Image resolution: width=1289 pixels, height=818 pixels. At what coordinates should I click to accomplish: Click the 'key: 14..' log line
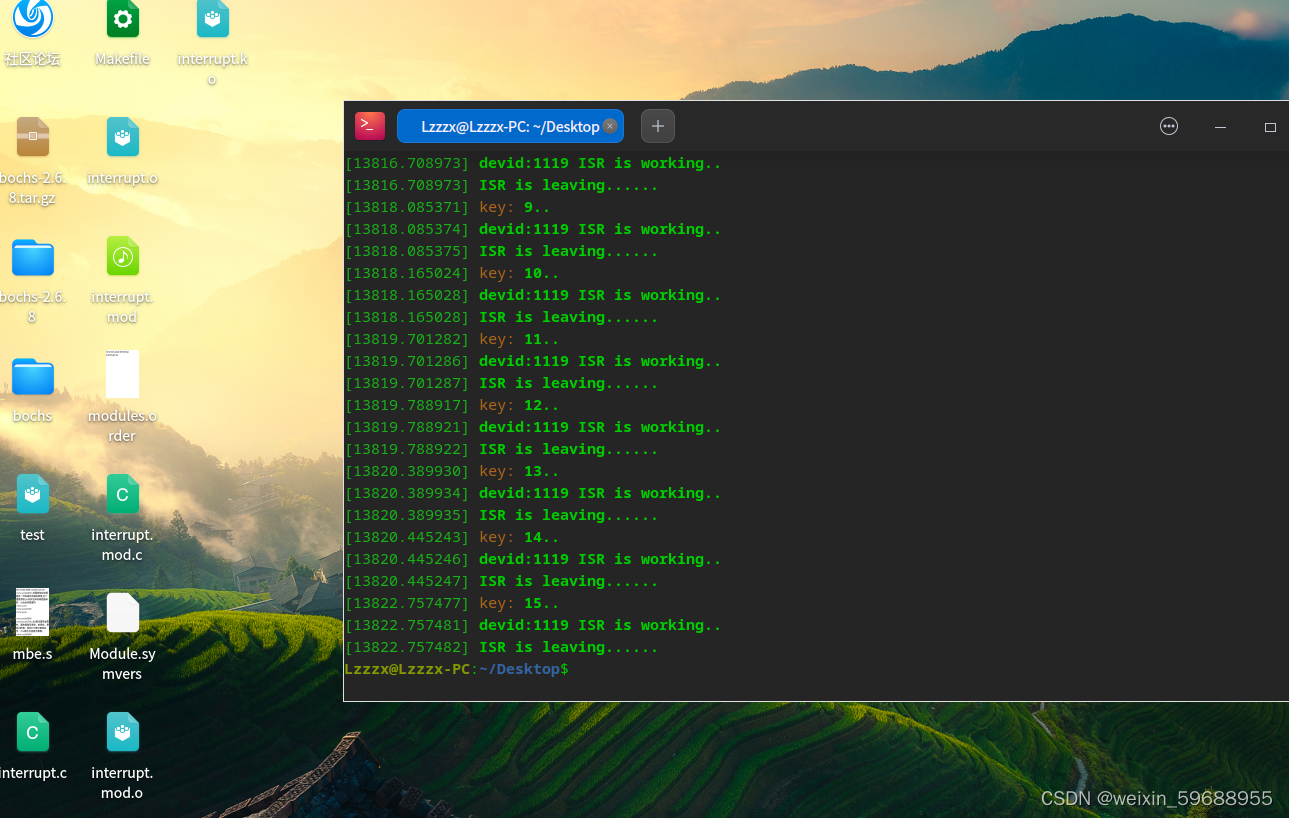click(452, 537)
